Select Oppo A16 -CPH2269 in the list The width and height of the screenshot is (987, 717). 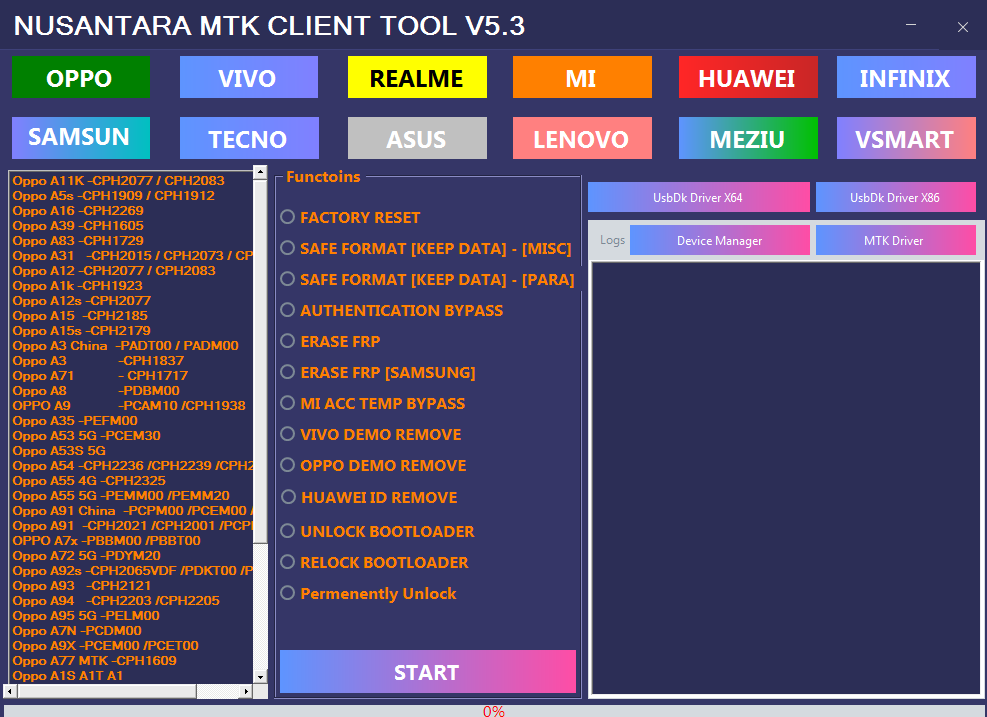click(78, 211)
